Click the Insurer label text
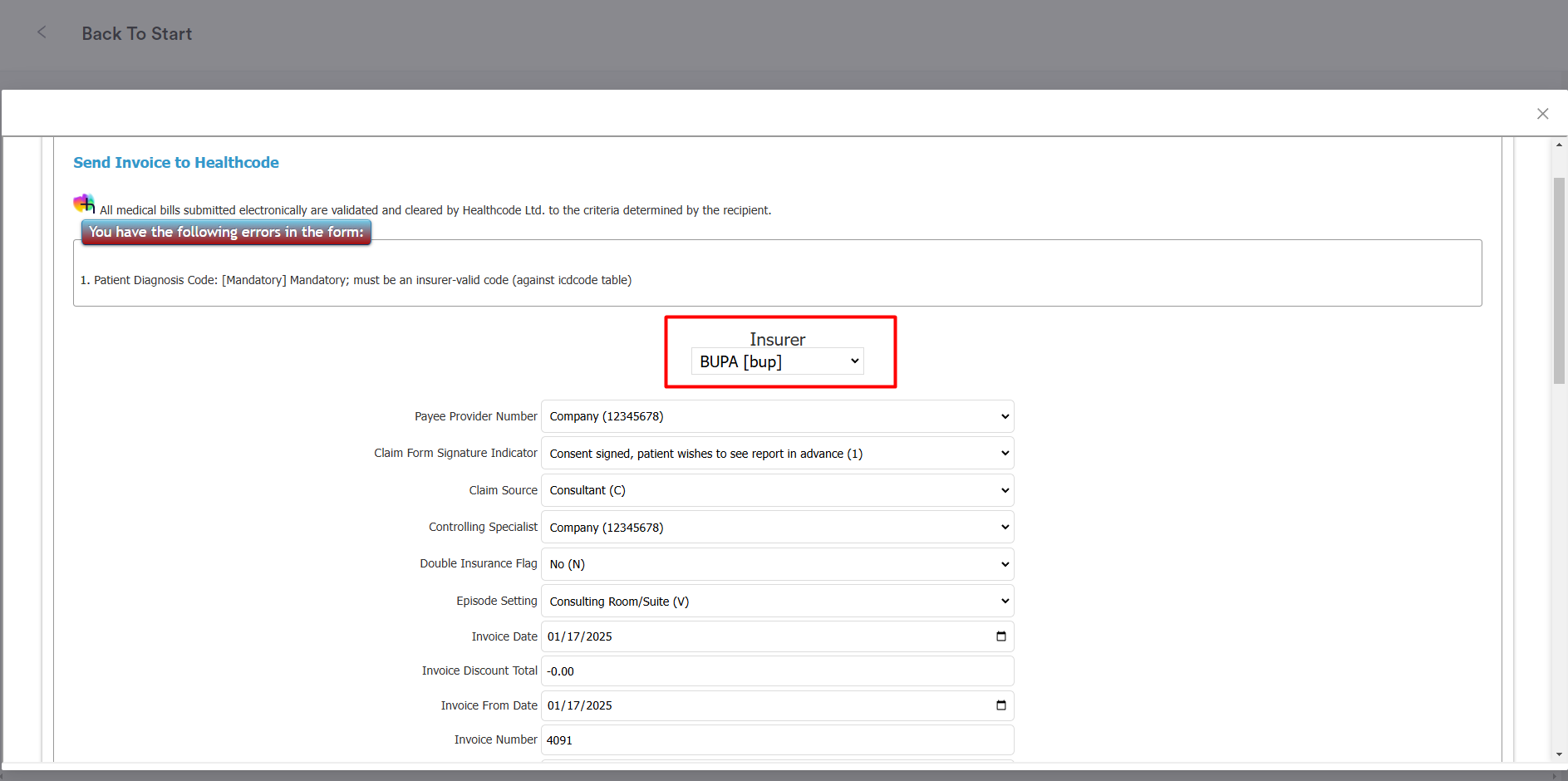1568x781 pixels. click(x=778, y=339)
